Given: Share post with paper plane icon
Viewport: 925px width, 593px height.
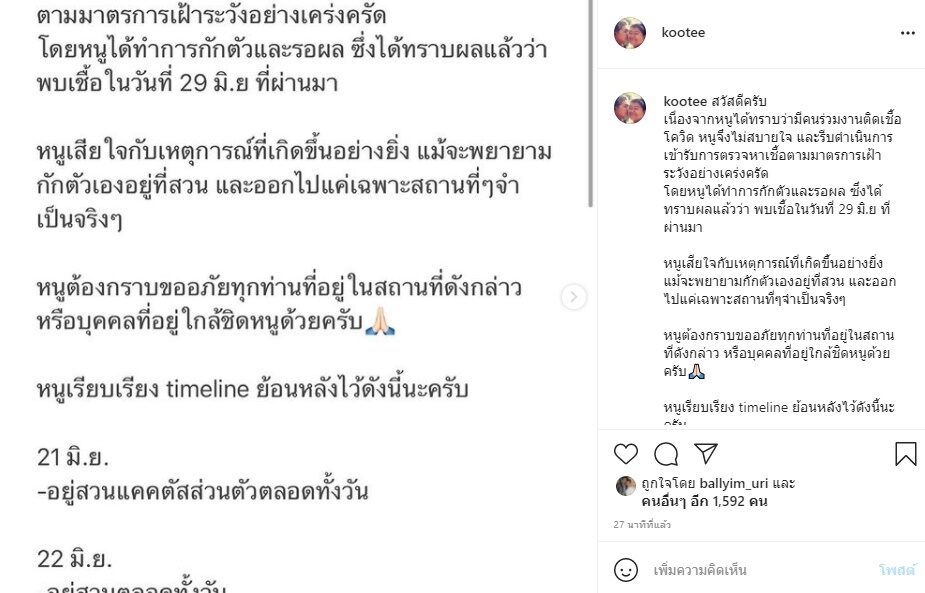Looking at the screenshot, I should (x=706, y=453).
